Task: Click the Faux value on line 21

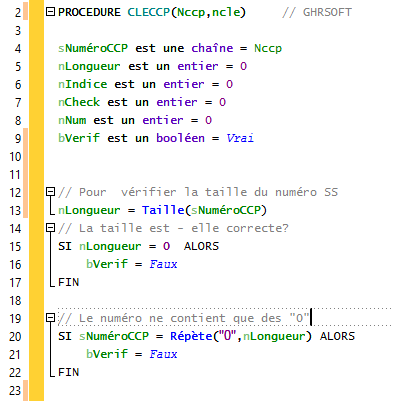Action: [x=163, y=354]
